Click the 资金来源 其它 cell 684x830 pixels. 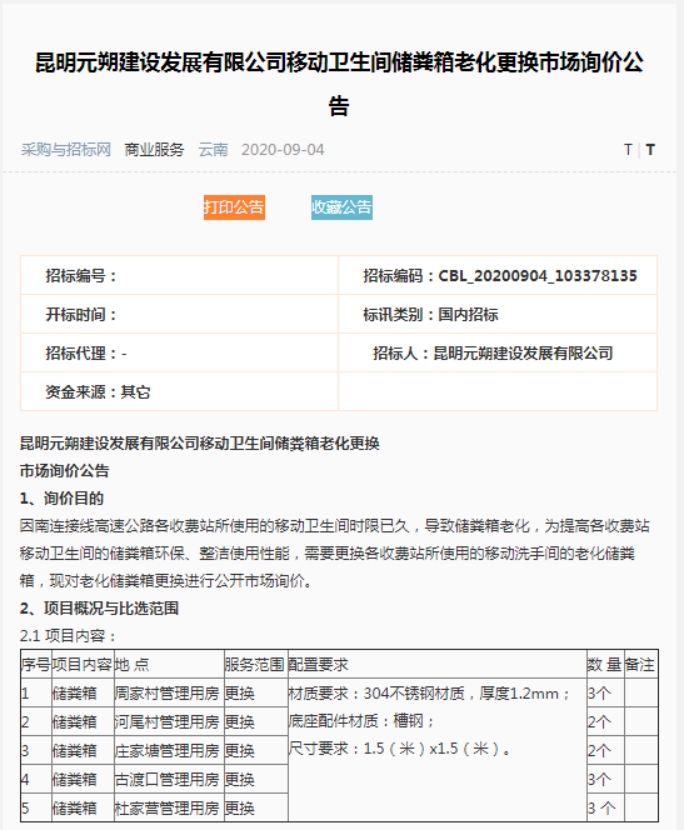pos(179,392)
